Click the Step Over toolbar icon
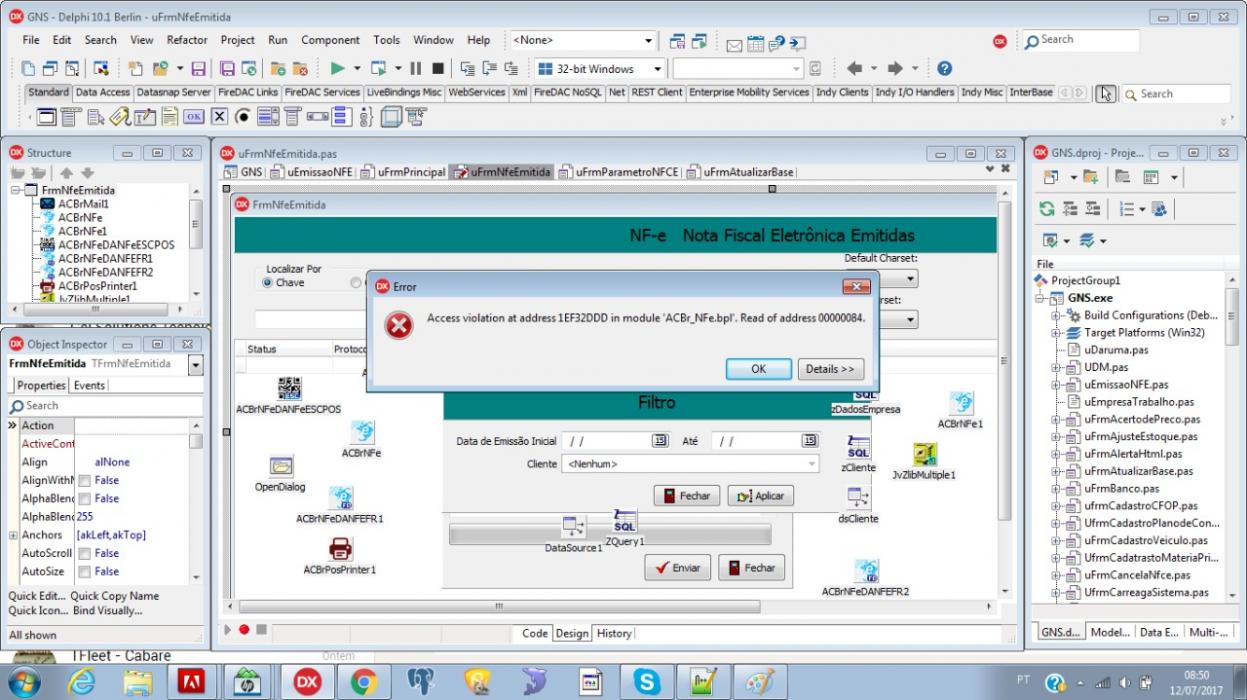 pyautogui.click(x=489, y=69)
